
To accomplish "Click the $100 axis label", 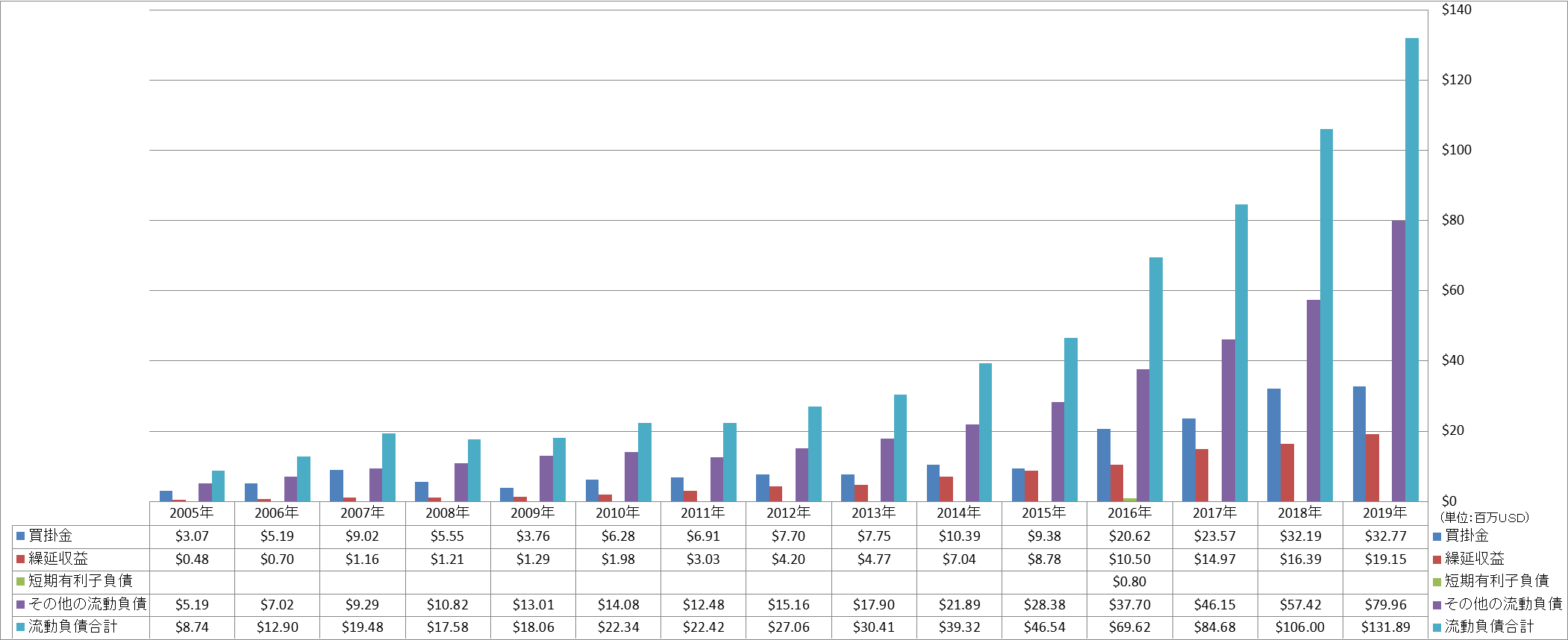I will [x=1456, y=150].
